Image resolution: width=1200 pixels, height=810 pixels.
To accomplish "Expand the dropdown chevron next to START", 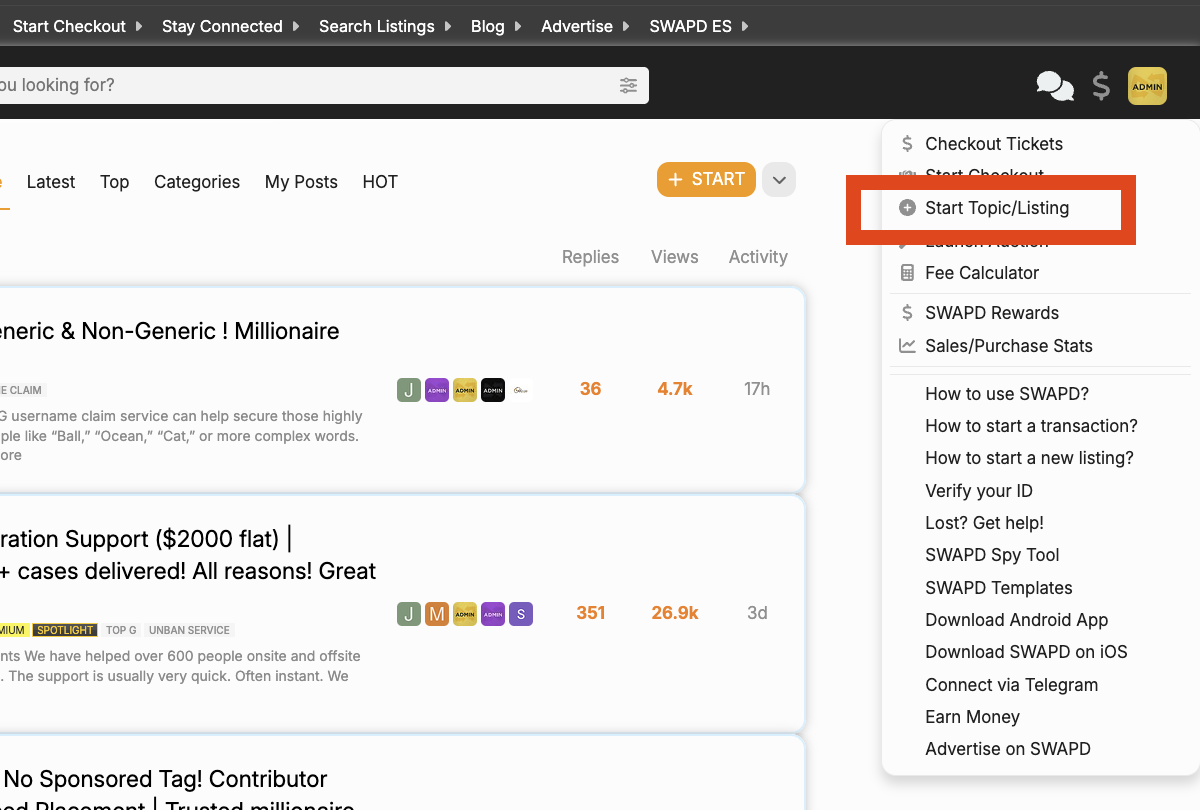I will click(x=779, y=180).
